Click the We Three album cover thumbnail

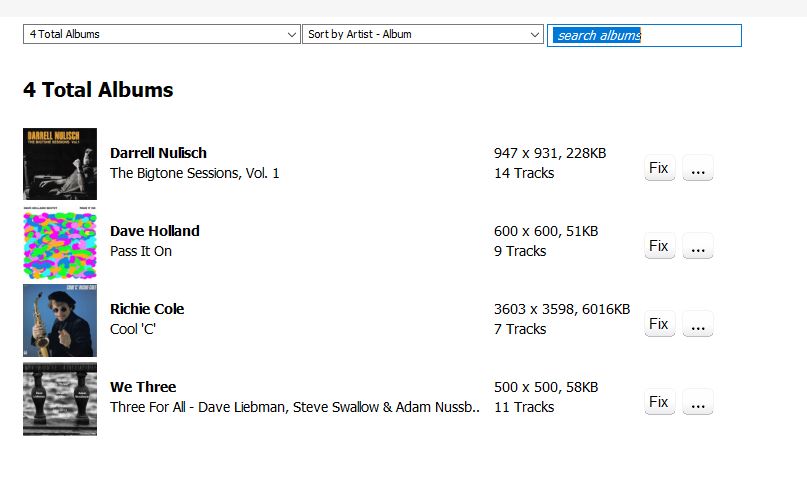click(x=60, y=398)
